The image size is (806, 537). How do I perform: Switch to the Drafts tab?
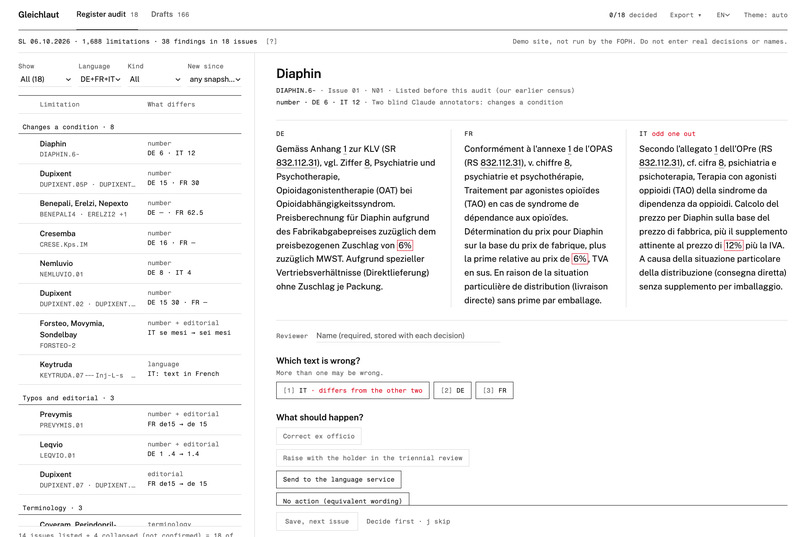coord(170,14)
